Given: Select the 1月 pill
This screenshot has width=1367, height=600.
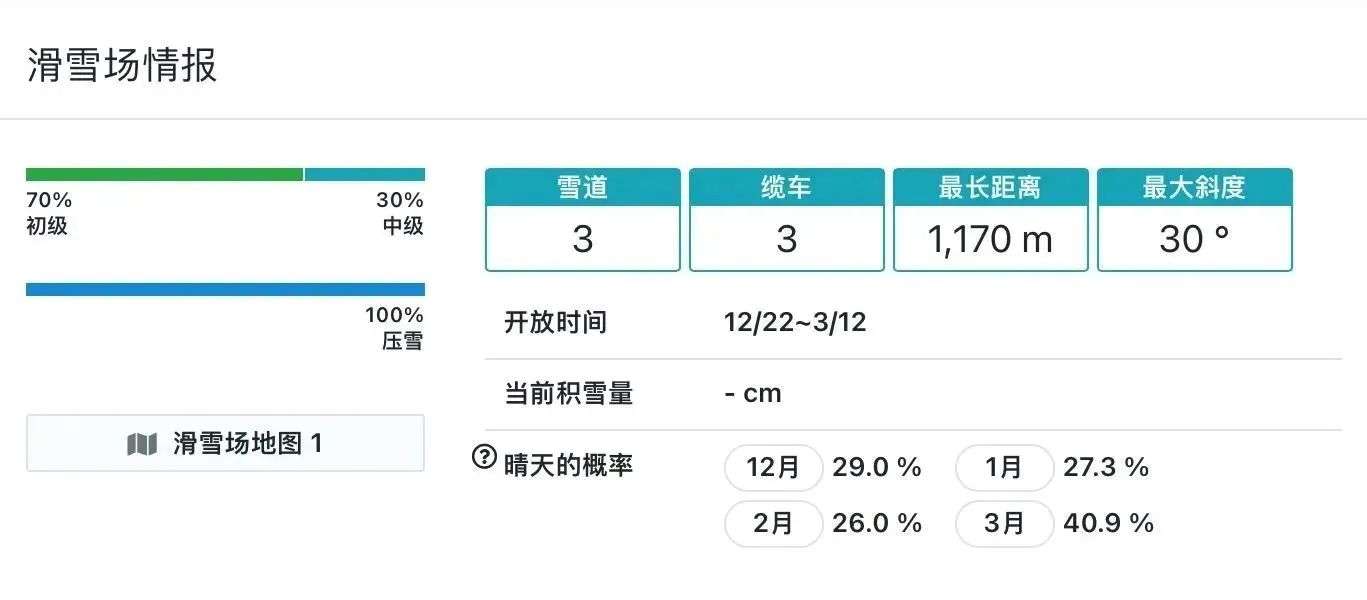Looking at the screenshot, I should 1004,468.
